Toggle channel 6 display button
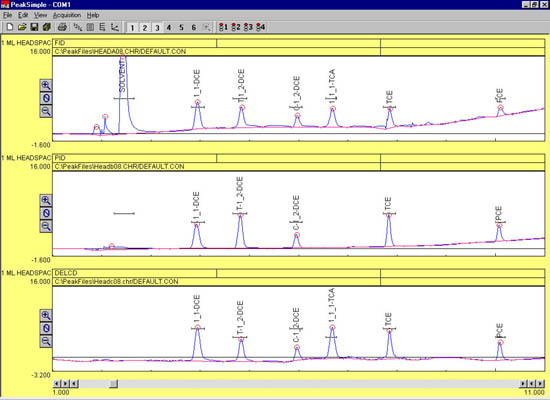 pos(194,27)
